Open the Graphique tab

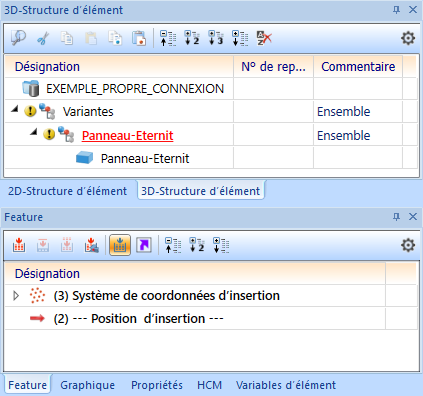point(87,385)
